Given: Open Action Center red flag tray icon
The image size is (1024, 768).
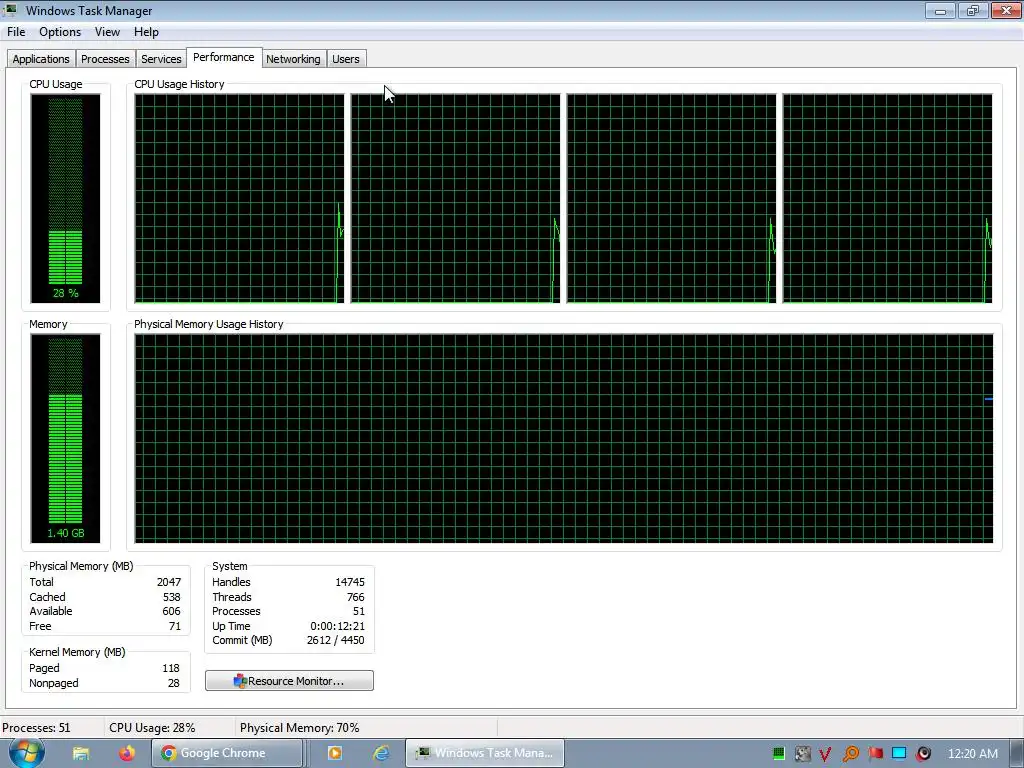Looking at the screenshot, I should click(x=875, y=754).
